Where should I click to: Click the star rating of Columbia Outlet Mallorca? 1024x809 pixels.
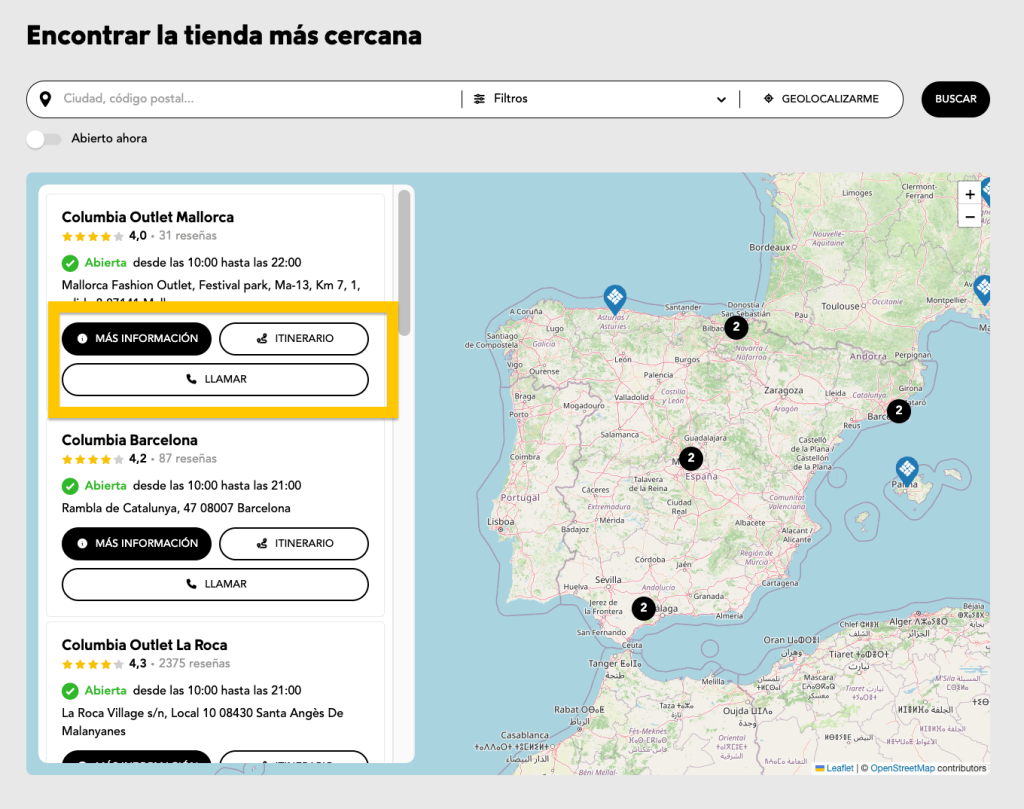pos(93,236)
